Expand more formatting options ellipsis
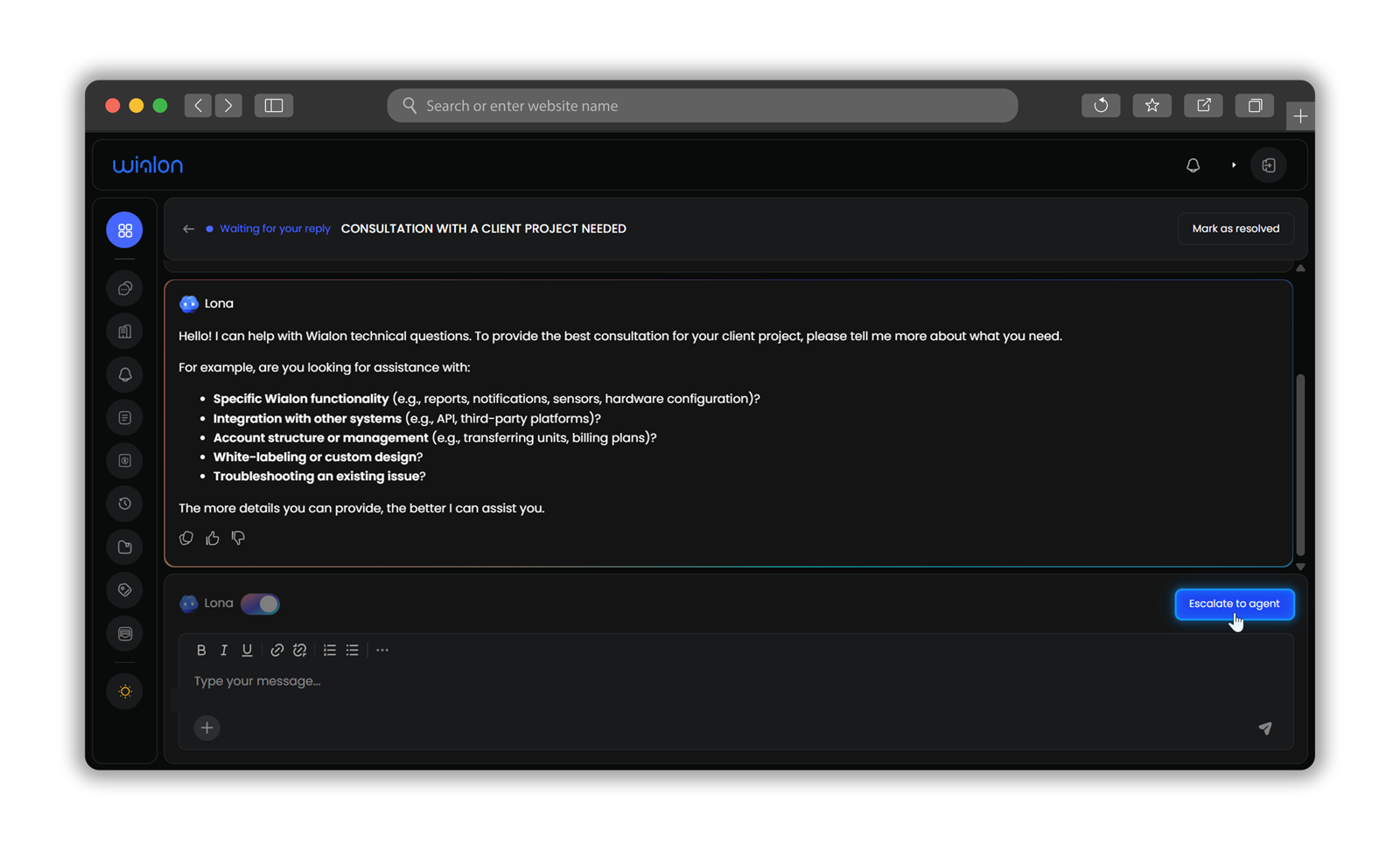The image size is (1400, 850). click(x=382, y=650)
